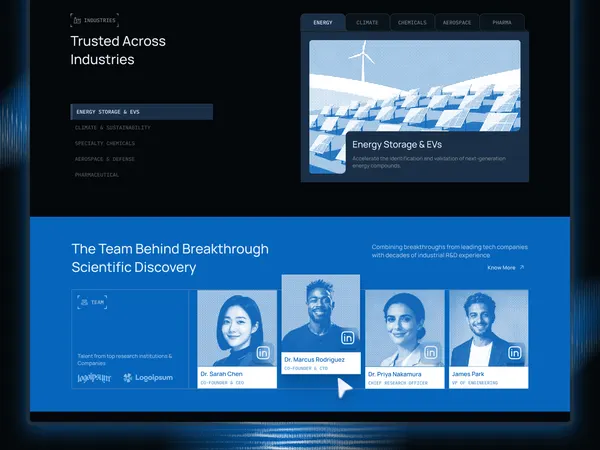Switch to the Energy tab
The height and width of the screenshot is (450, 600).
pyautogui.click(x=323, y=23)
